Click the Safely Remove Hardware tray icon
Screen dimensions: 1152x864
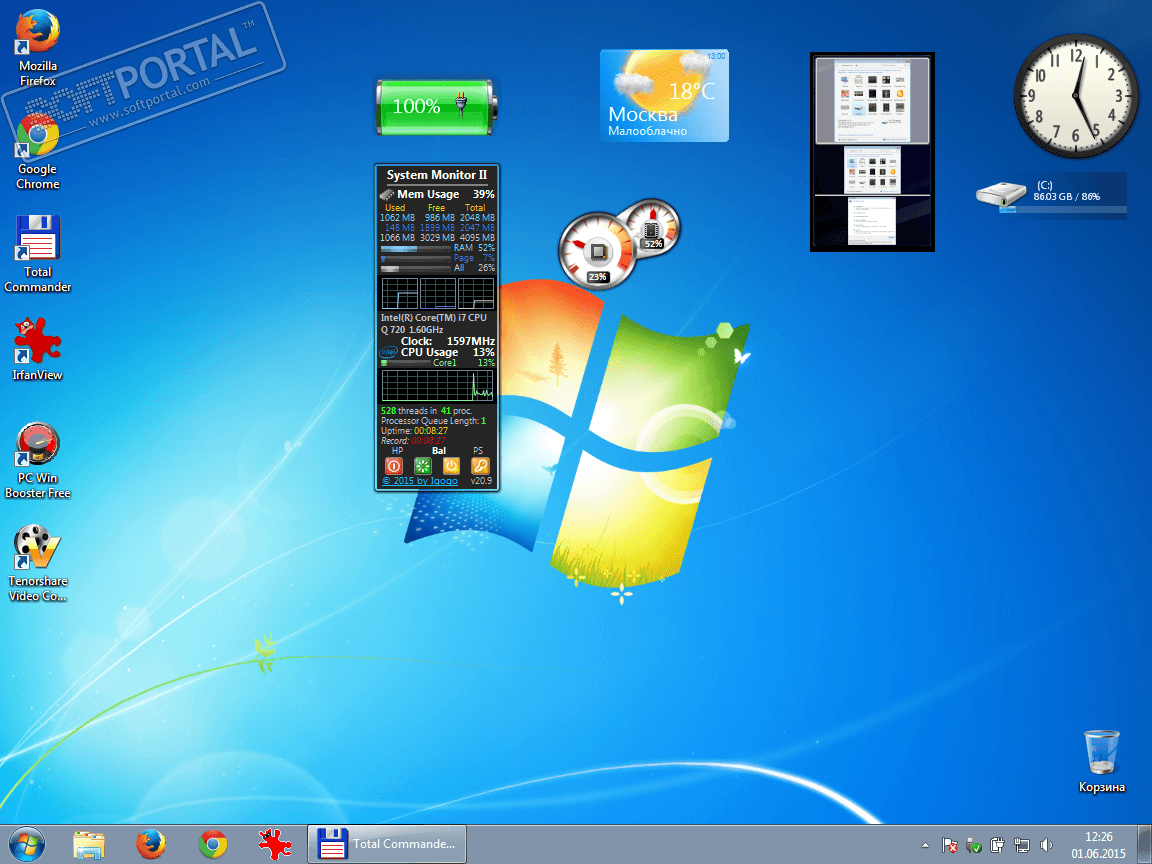(x=973, y=846)
